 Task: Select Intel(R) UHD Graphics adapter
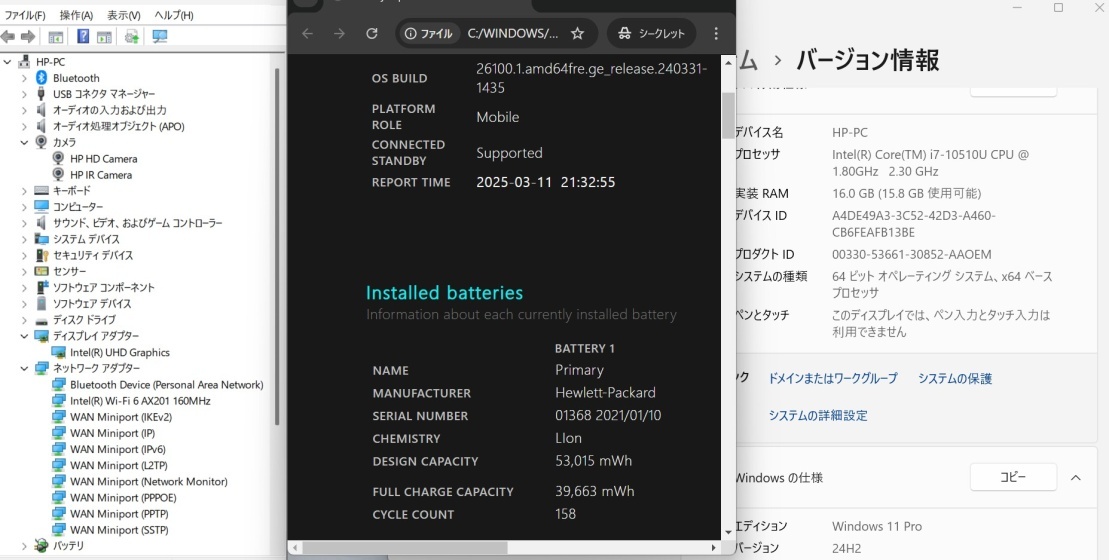point(120,352)
